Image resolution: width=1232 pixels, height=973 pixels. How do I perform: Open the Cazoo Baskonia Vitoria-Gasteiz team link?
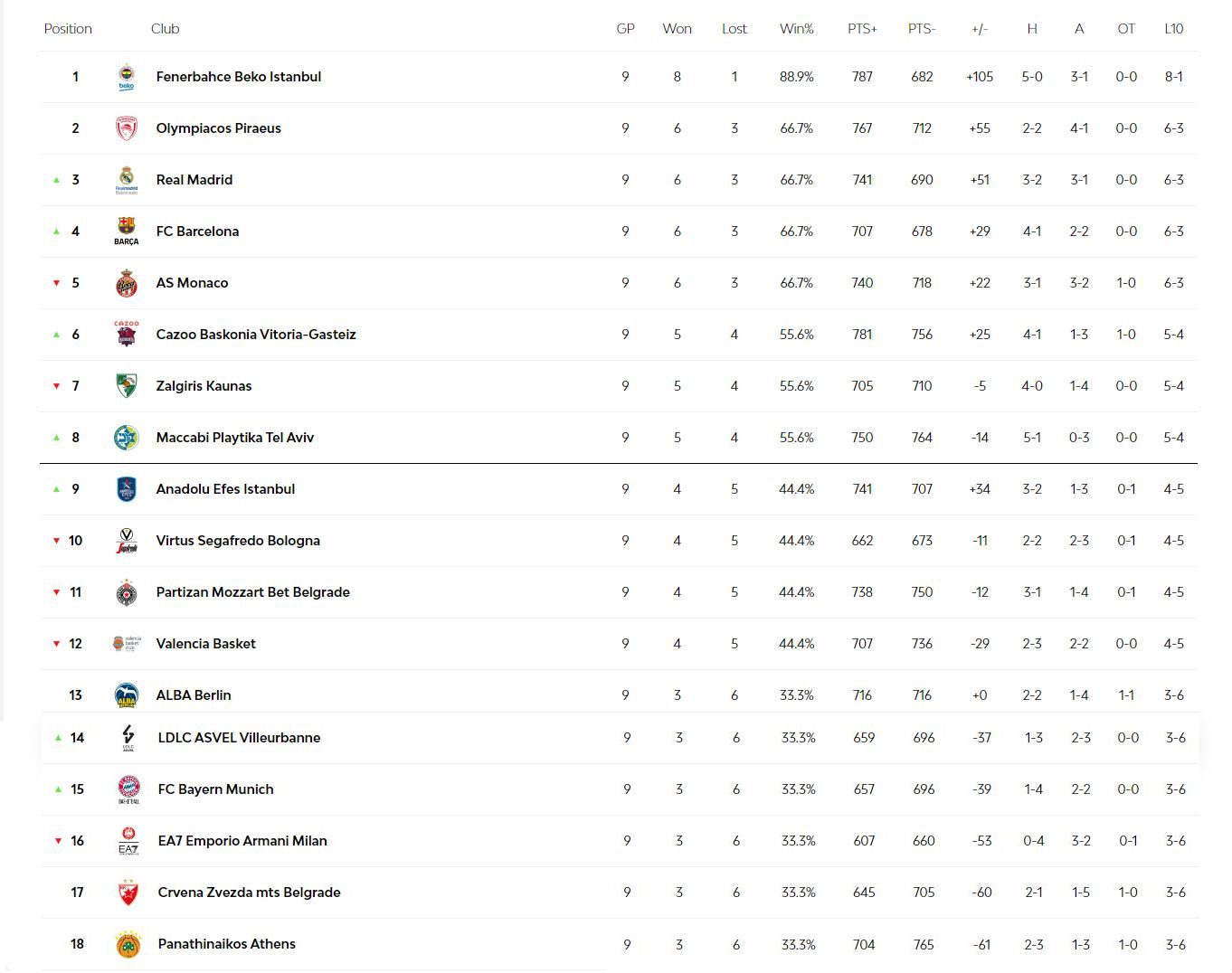click(x=256, y=335)
